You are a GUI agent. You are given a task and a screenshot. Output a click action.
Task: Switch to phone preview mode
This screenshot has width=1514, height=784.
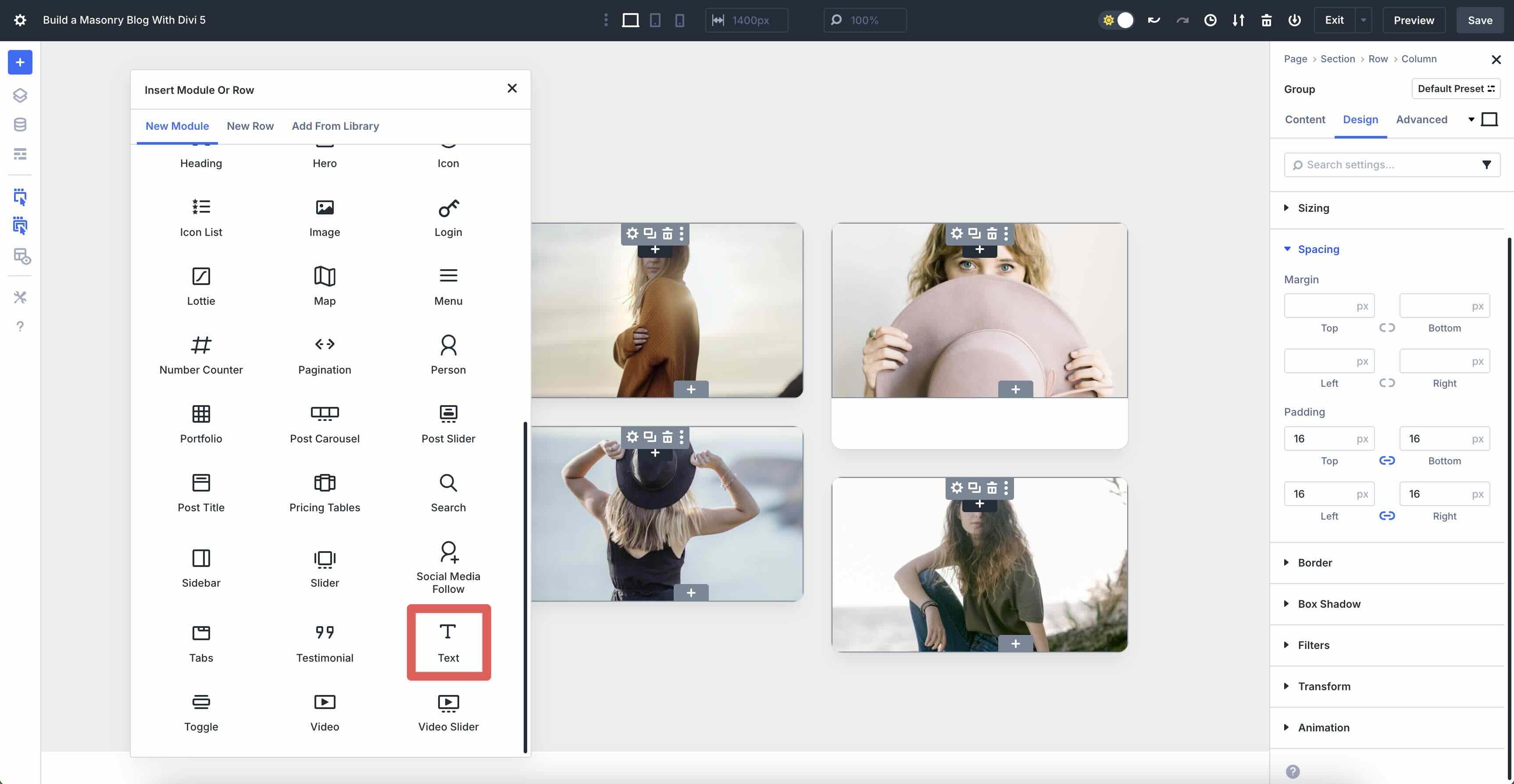click(x=679, y=20)
